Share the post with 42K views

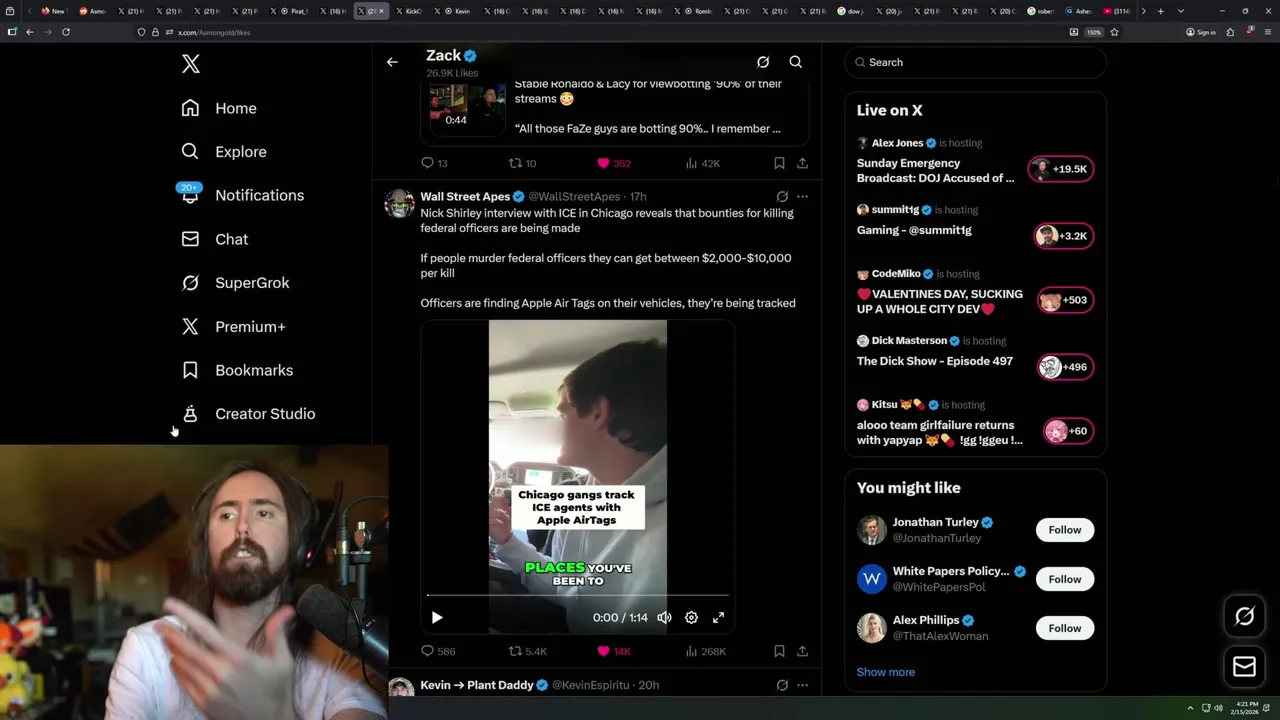(802, 163)
